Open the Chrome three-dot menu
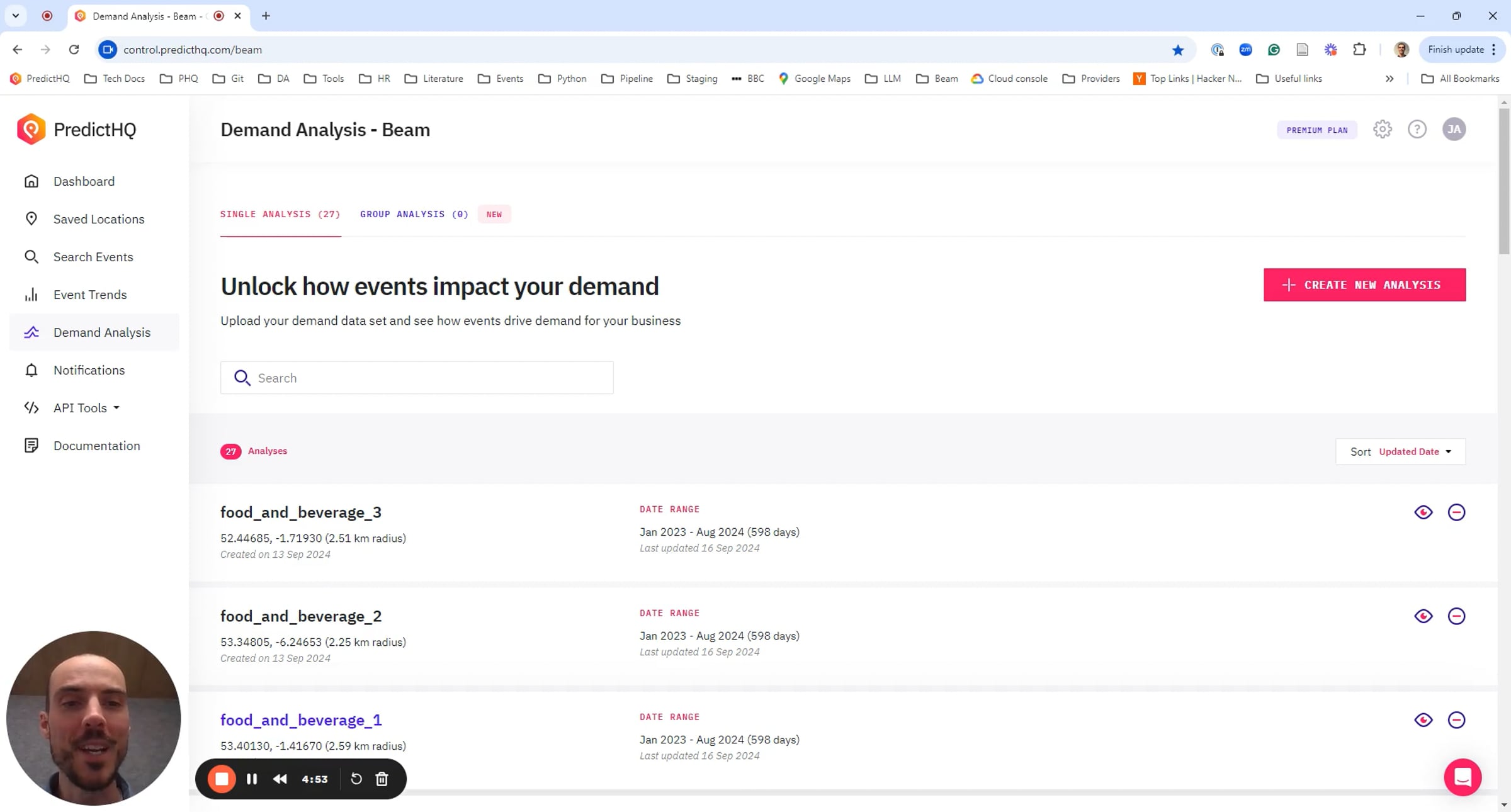The width and height of the screenshot is (1511, 812). click(x=1494, y=50)
